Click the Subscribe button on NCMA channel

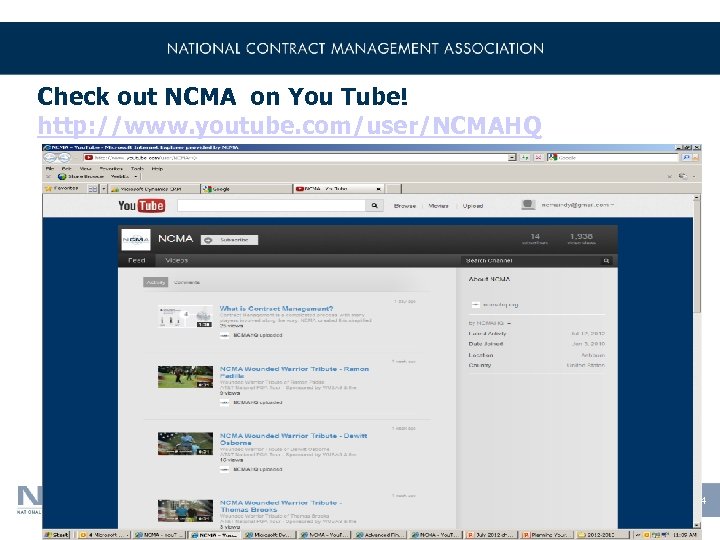coord(229,240)
